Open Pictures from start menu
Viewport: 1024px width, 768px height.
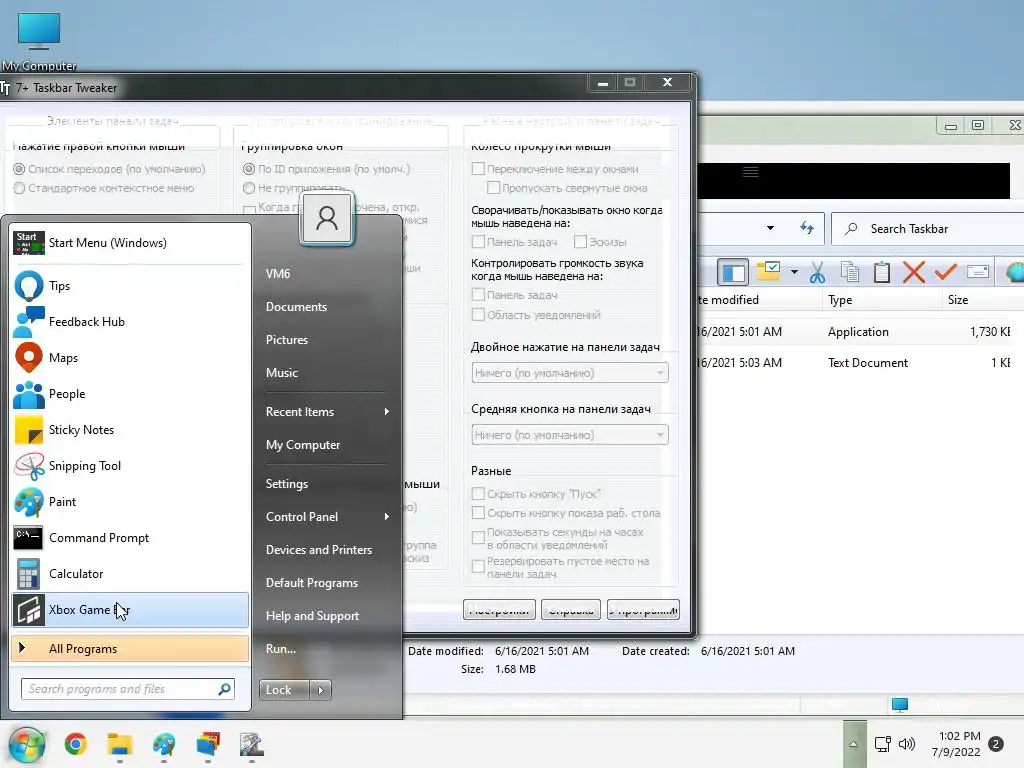(x=327, y=340)
